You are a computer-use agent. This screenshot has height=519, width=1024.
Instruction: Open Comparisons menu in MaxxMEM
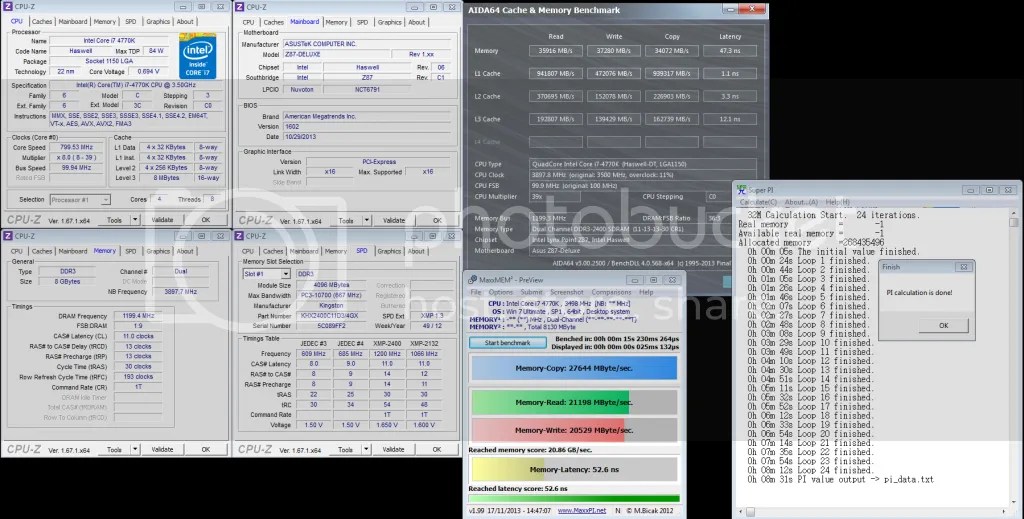click(611, 292)
